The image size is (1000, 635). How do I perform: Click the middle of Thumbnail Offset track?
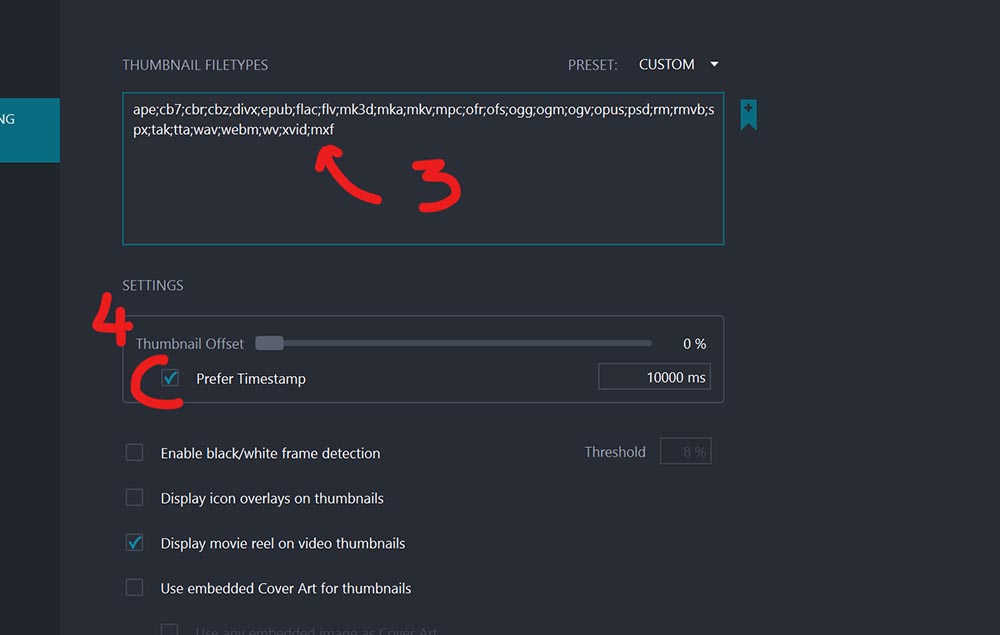coord(453,343)
